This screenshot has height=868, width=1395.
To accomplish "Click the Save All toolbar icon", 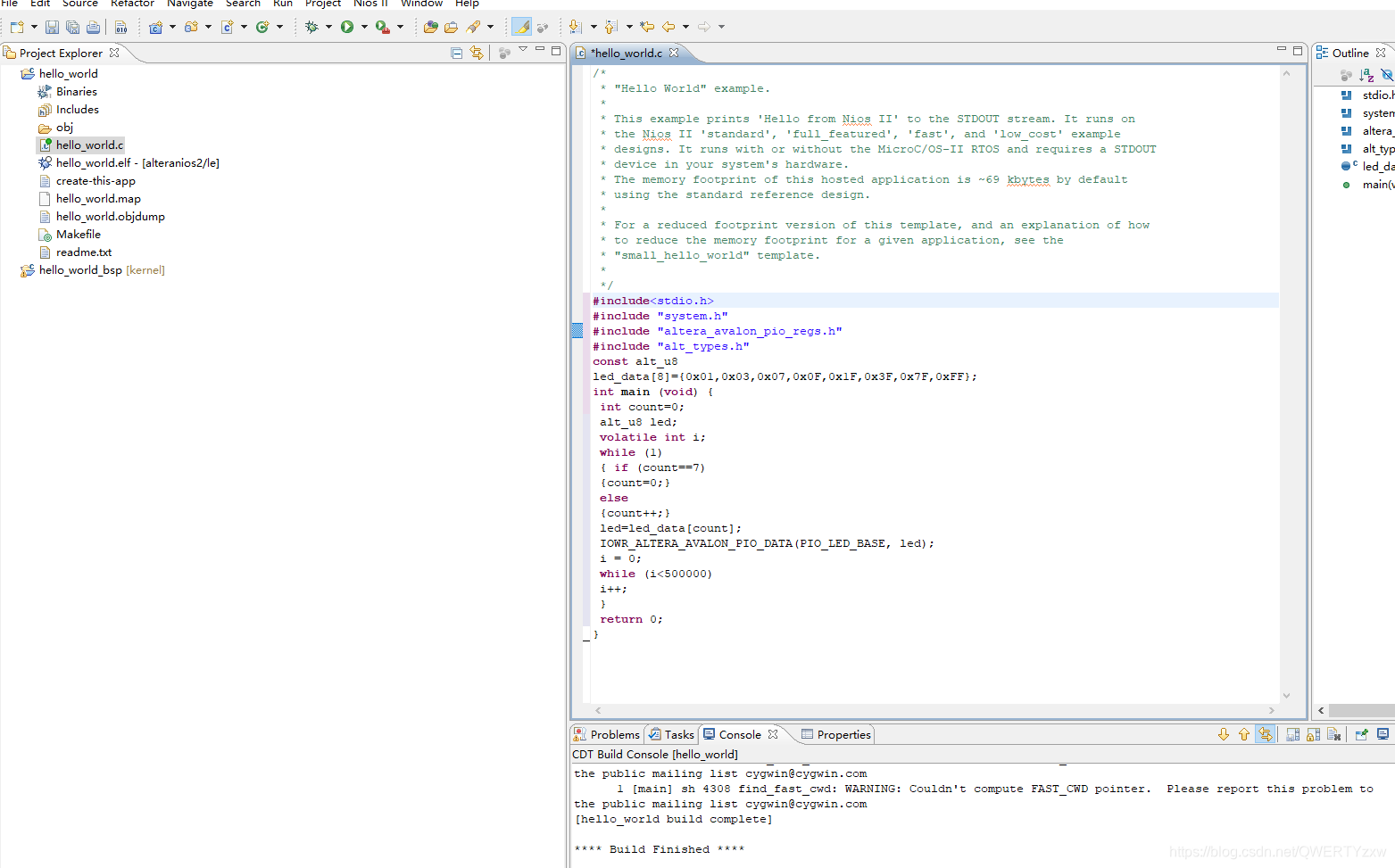I will click(x=72, y=27).
